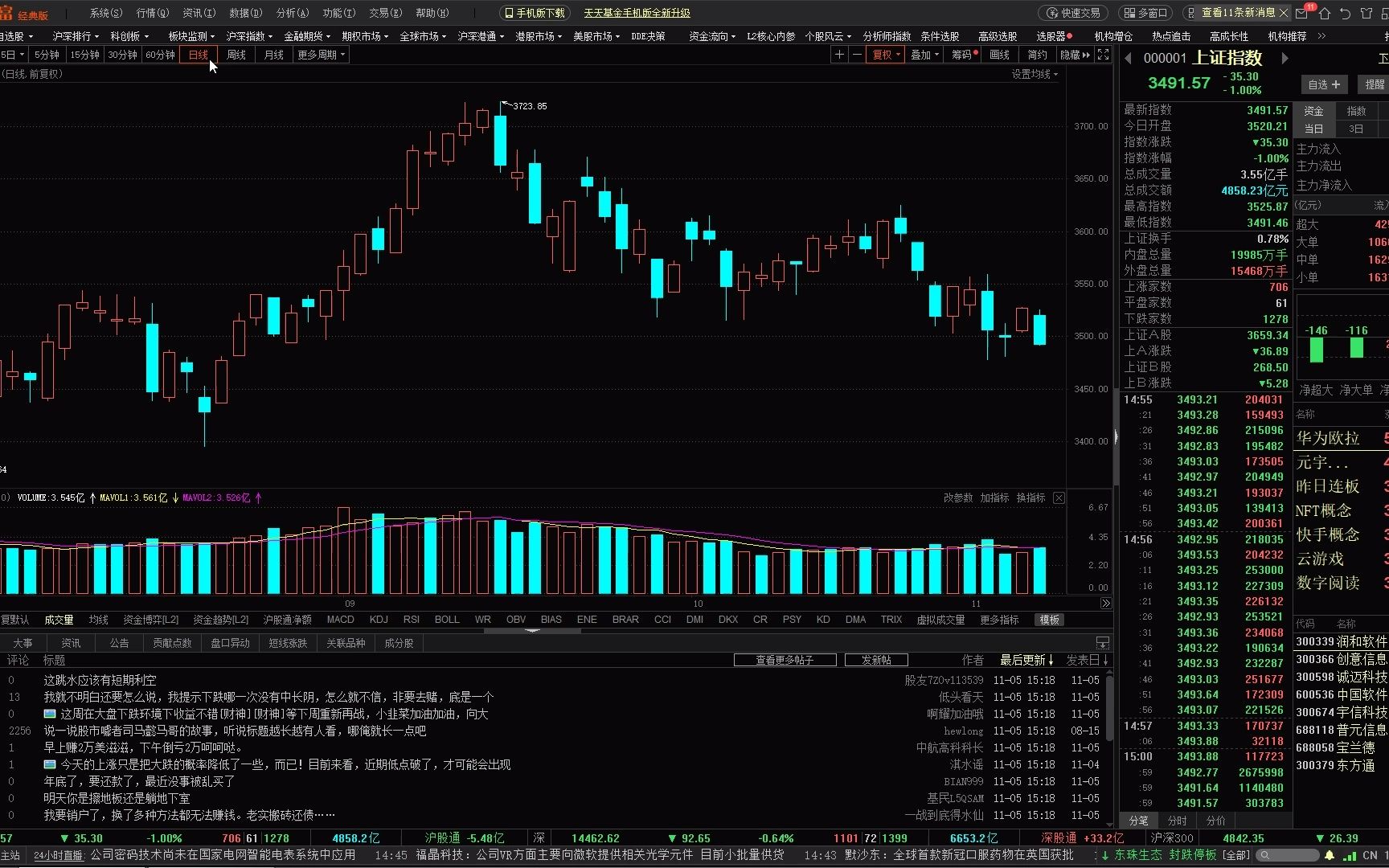Open 多窗口 multi-window layout

[1145, 13]
